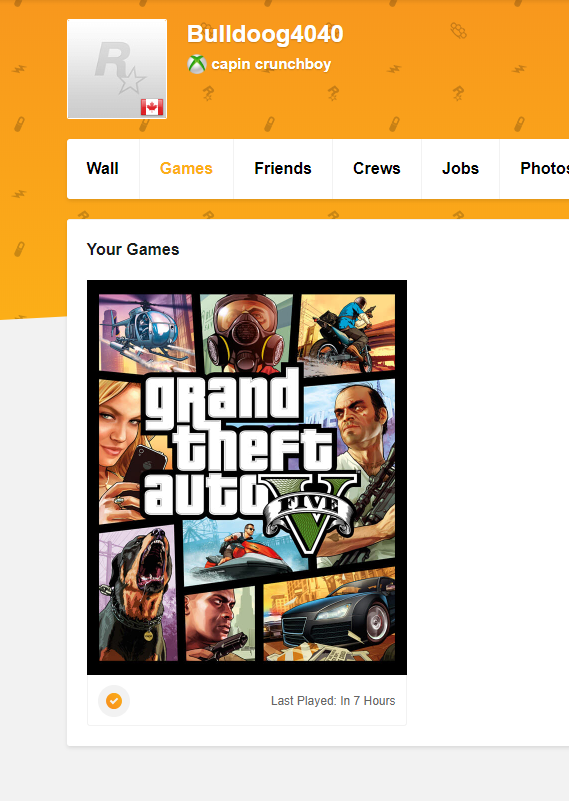Click the black sports car cover panel

pyautogui.click(x=330, y=616)
